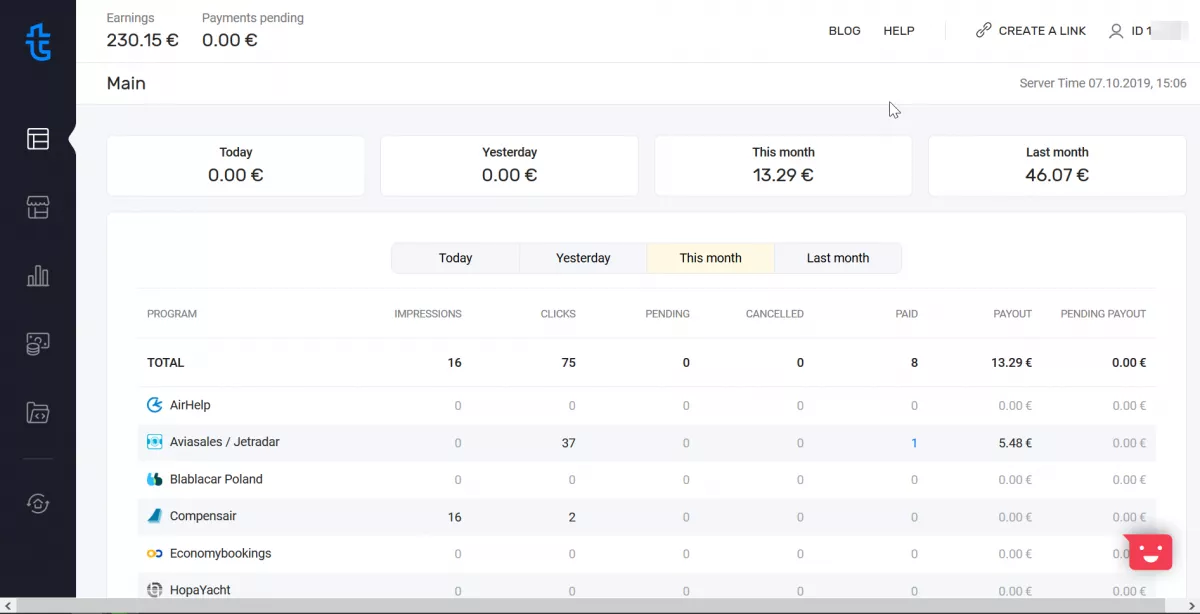Click the paid count 1 for Aviasales
This screenshot has width=1200, height=614.
(x=914, y=443)
